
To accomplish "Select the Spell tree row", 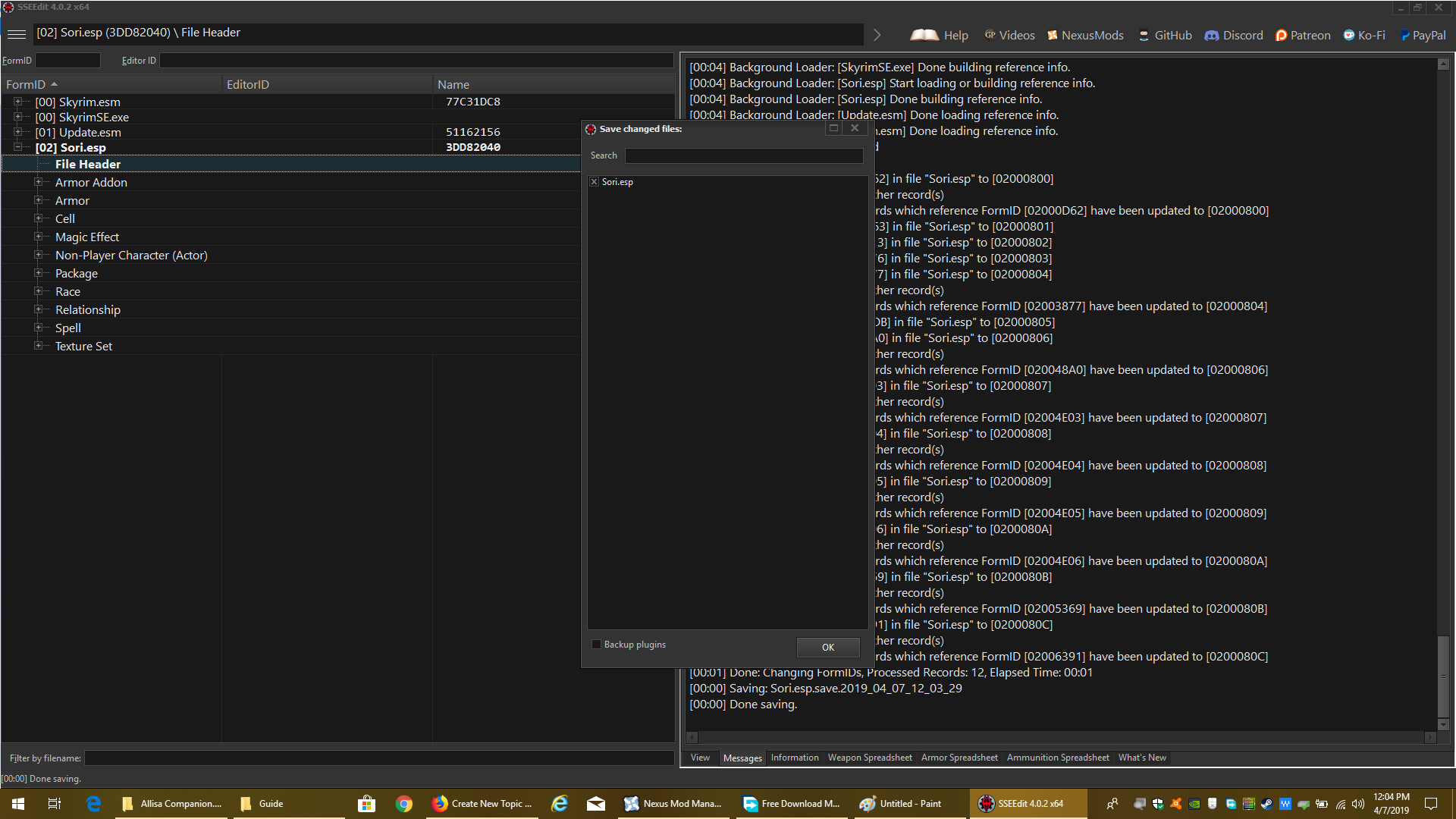I will (291, 328).
